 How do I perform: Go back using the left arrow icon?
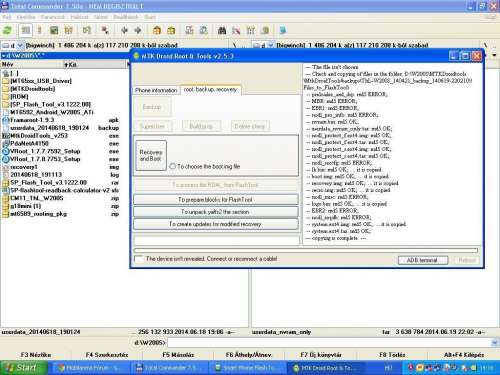click(x=124, y=31)
